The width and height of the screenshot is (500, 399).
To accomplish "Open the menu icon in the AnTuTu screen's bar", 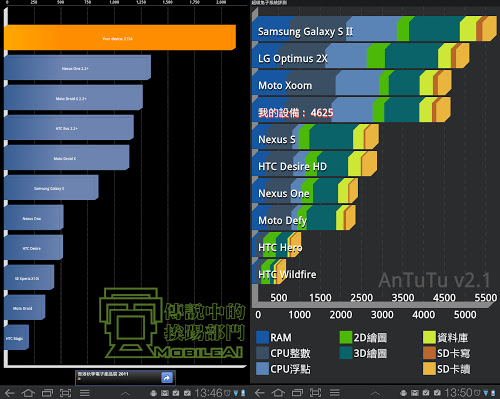I will [x=335, y=393].
